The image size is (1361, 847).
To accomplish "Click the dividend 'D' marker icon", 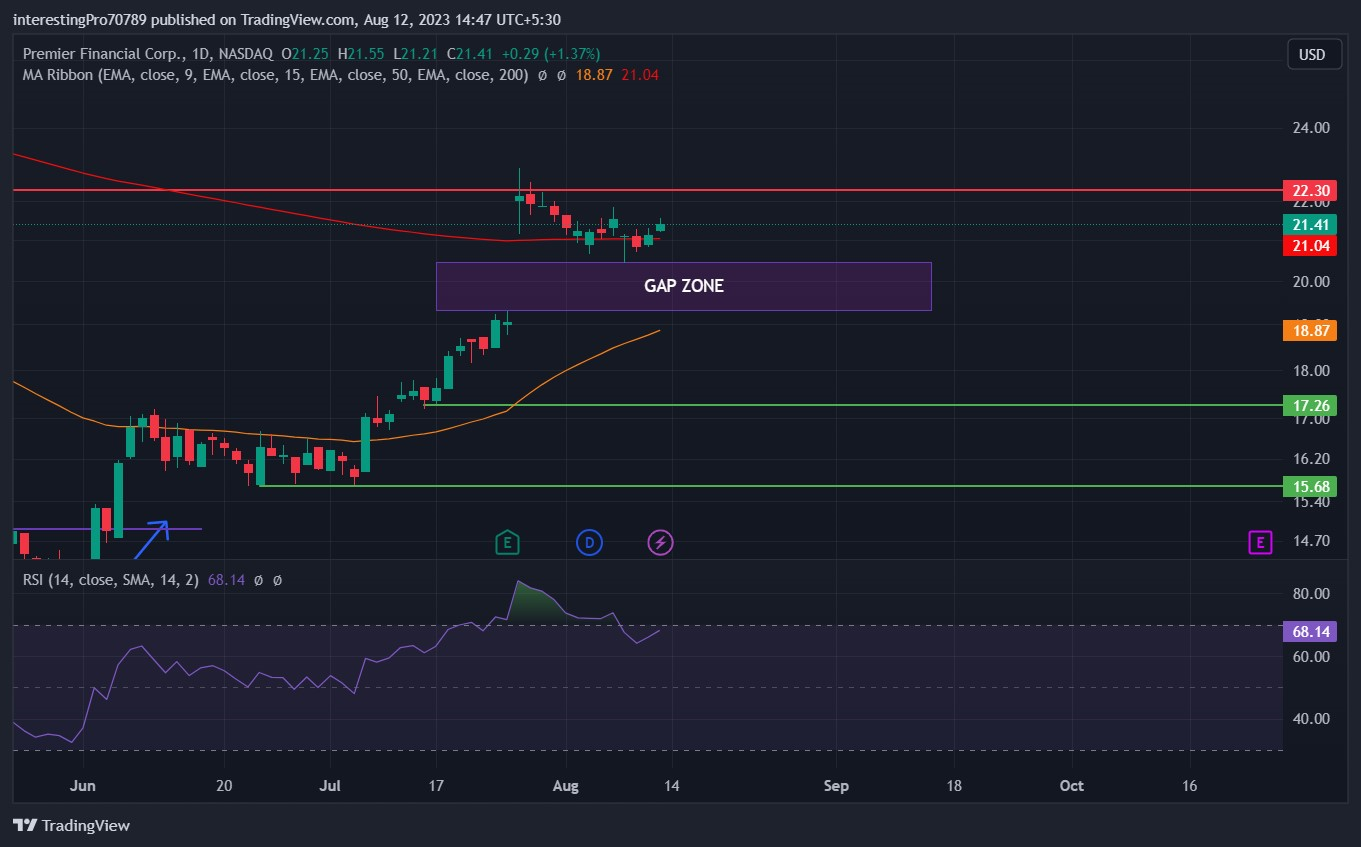I will [x=589, y=542].
